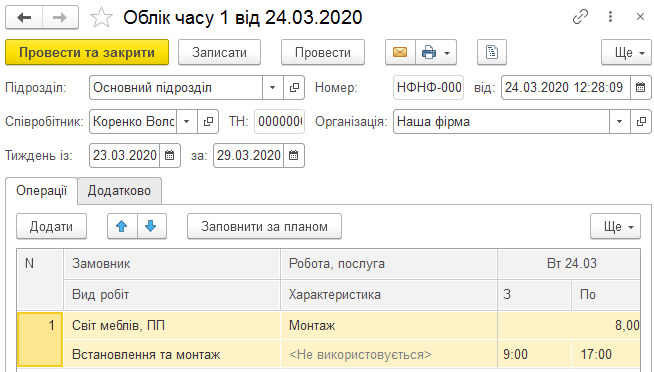Screen dimensions: 654x372
Task: Select <Не використовується> cell
Action: tap(389, 354)
